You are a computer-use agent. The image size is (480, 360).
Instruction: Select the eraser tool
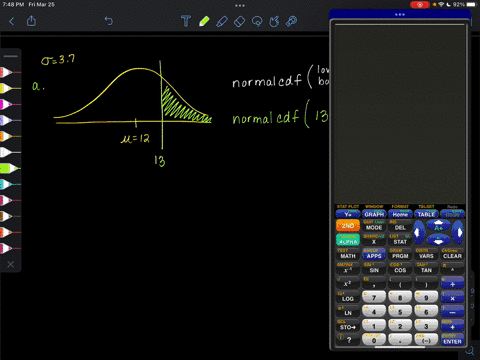(x=239, y=22)
